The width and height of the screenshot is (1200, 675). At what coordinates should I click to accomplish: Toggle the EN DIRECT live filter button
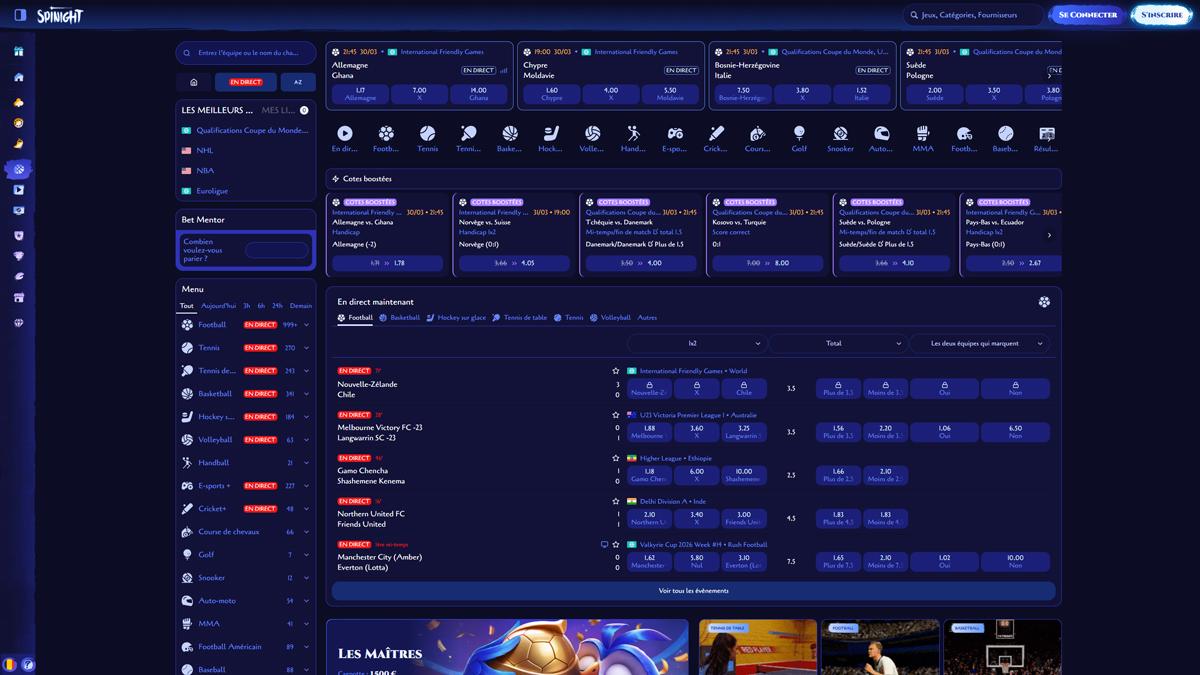click(x=246, y=82)
